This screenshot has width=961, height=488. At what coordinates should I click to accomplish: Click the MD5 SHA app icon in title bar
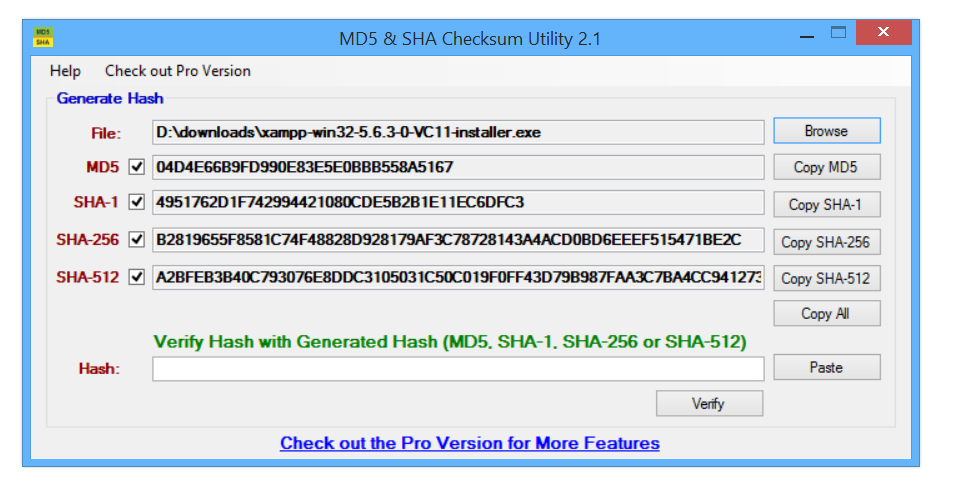tap(43, 38)
